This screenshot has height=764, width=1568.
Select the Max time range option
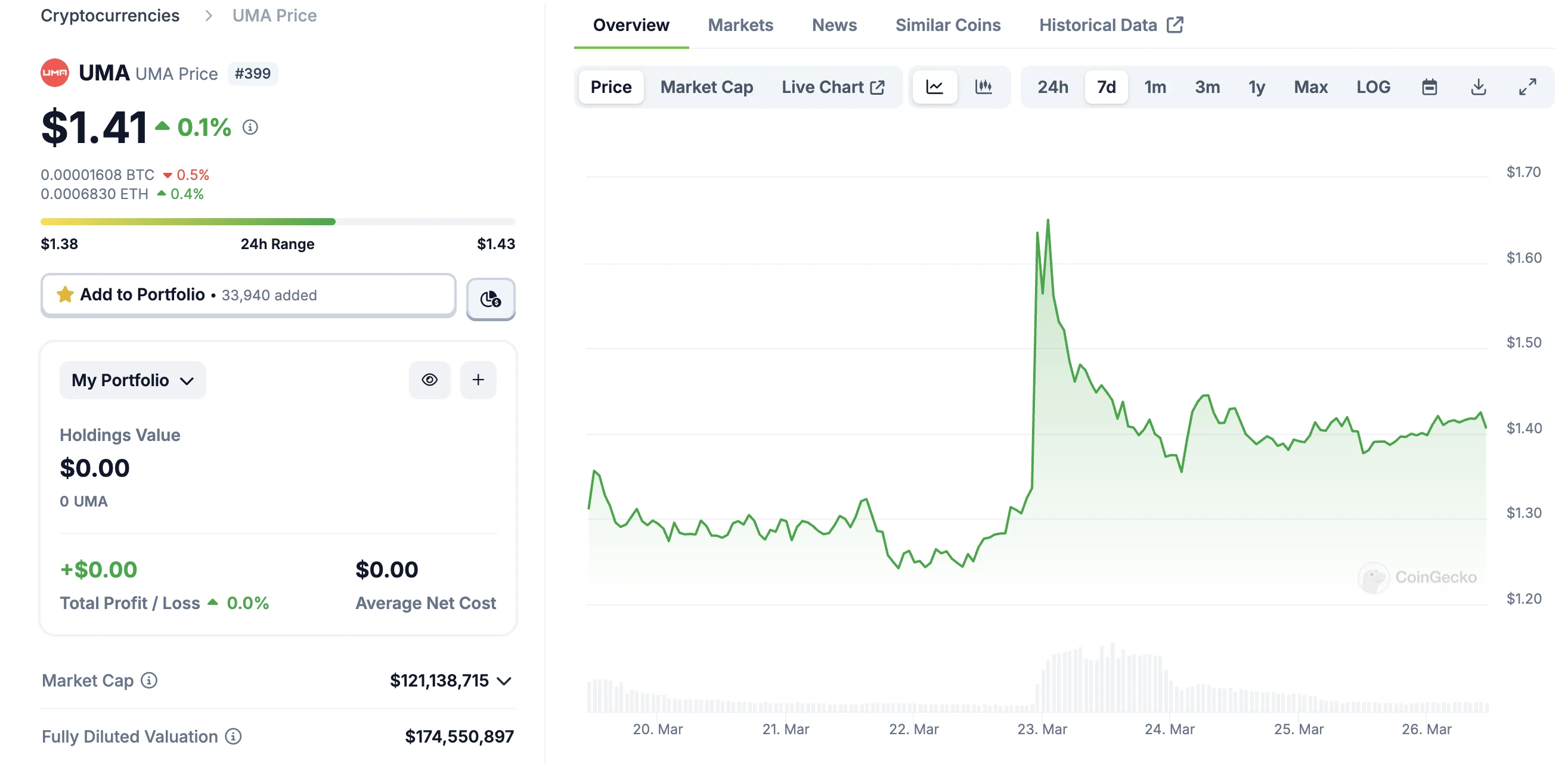pyautogui.click(x=1310, y=87)
